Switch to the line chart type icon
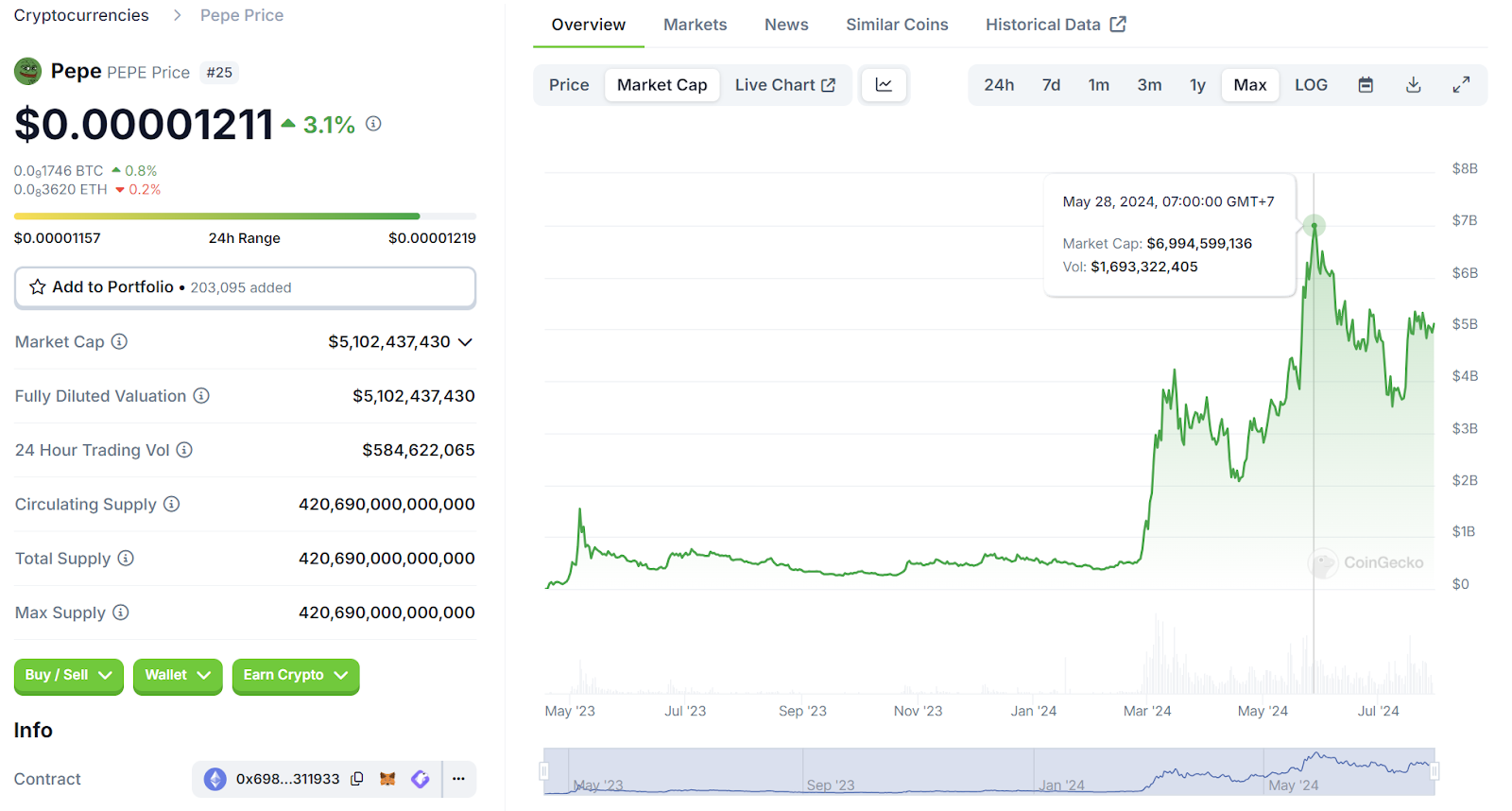The width and height of the screenshot is (1512, 811). [884, 85]
